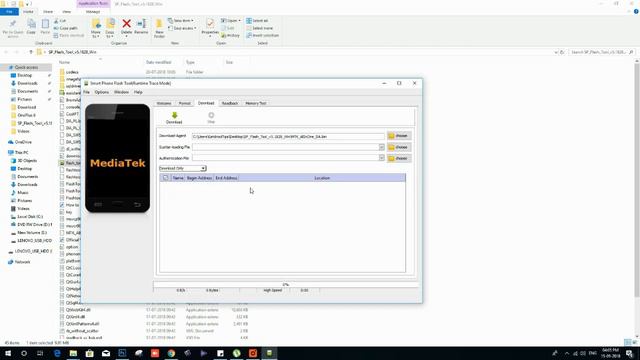Click the Name column header in Explorer
Image resolution: width=640 pixels, height=360 pixels.
[x=64, y=62]
